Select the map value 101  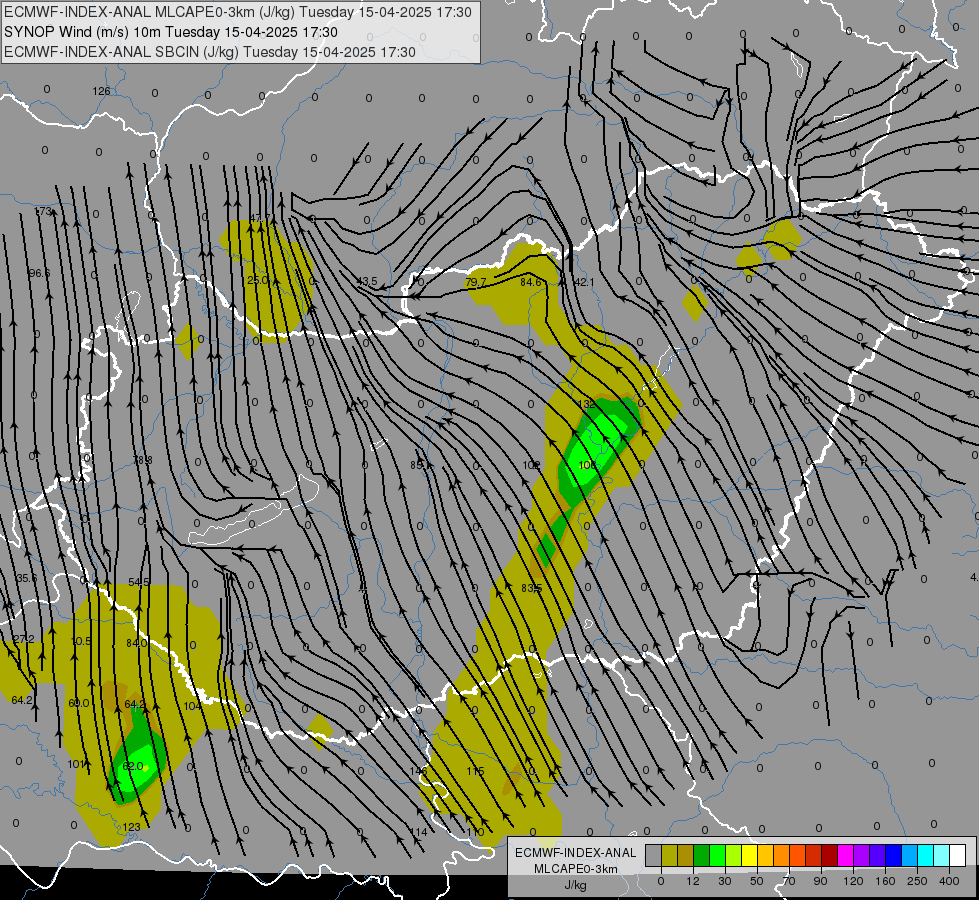[76, 764]
